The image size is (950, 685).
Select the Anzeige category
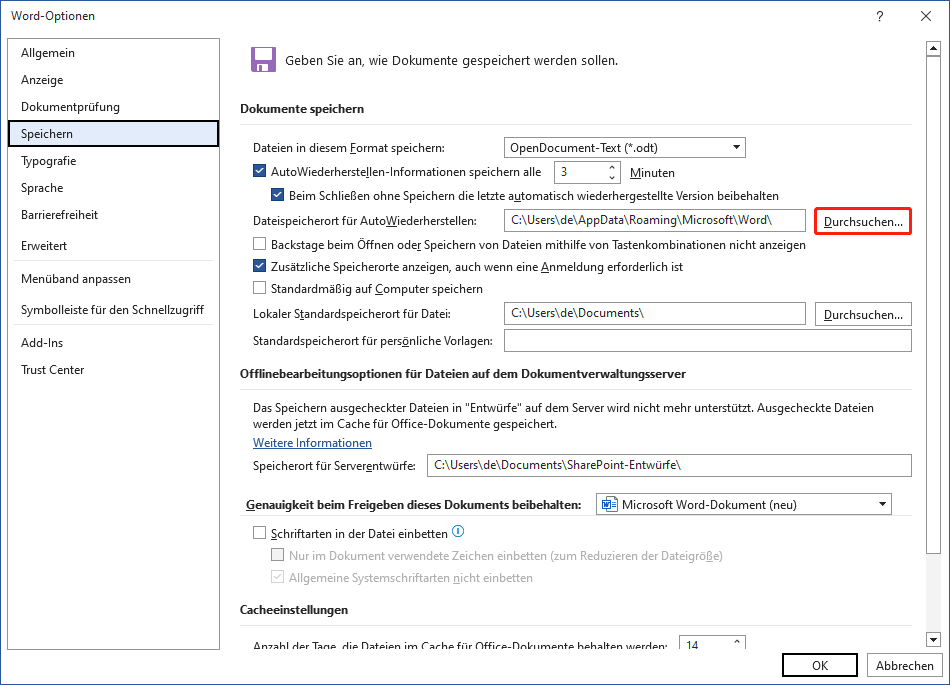(113, 80)
